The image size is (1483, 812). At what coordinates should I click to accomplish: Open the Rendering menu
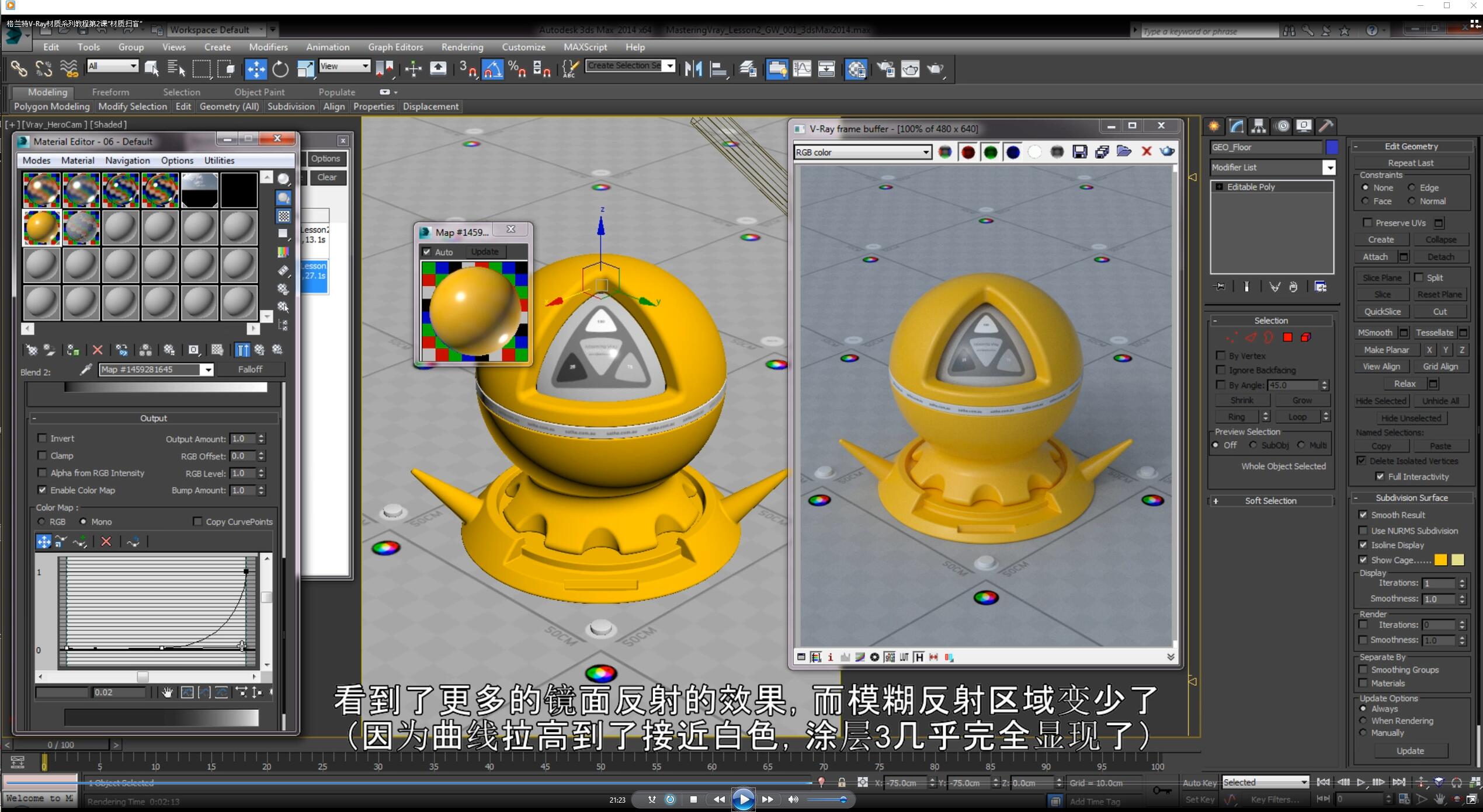[x=461, y=47]
